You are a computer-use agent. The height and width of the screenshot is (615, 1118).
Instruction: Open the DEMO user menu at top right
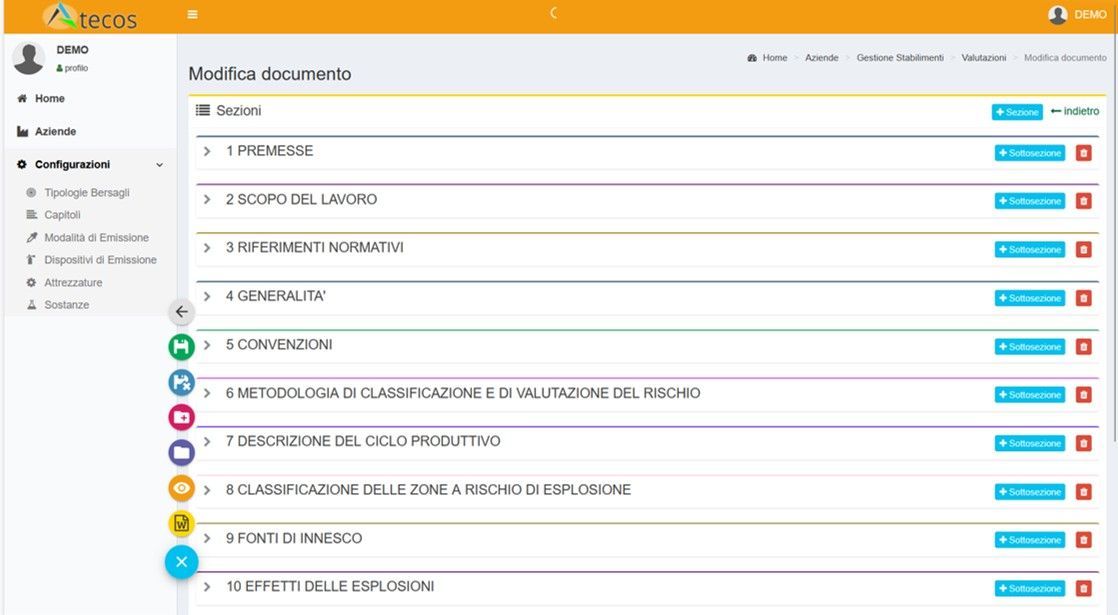point(1077,15)
